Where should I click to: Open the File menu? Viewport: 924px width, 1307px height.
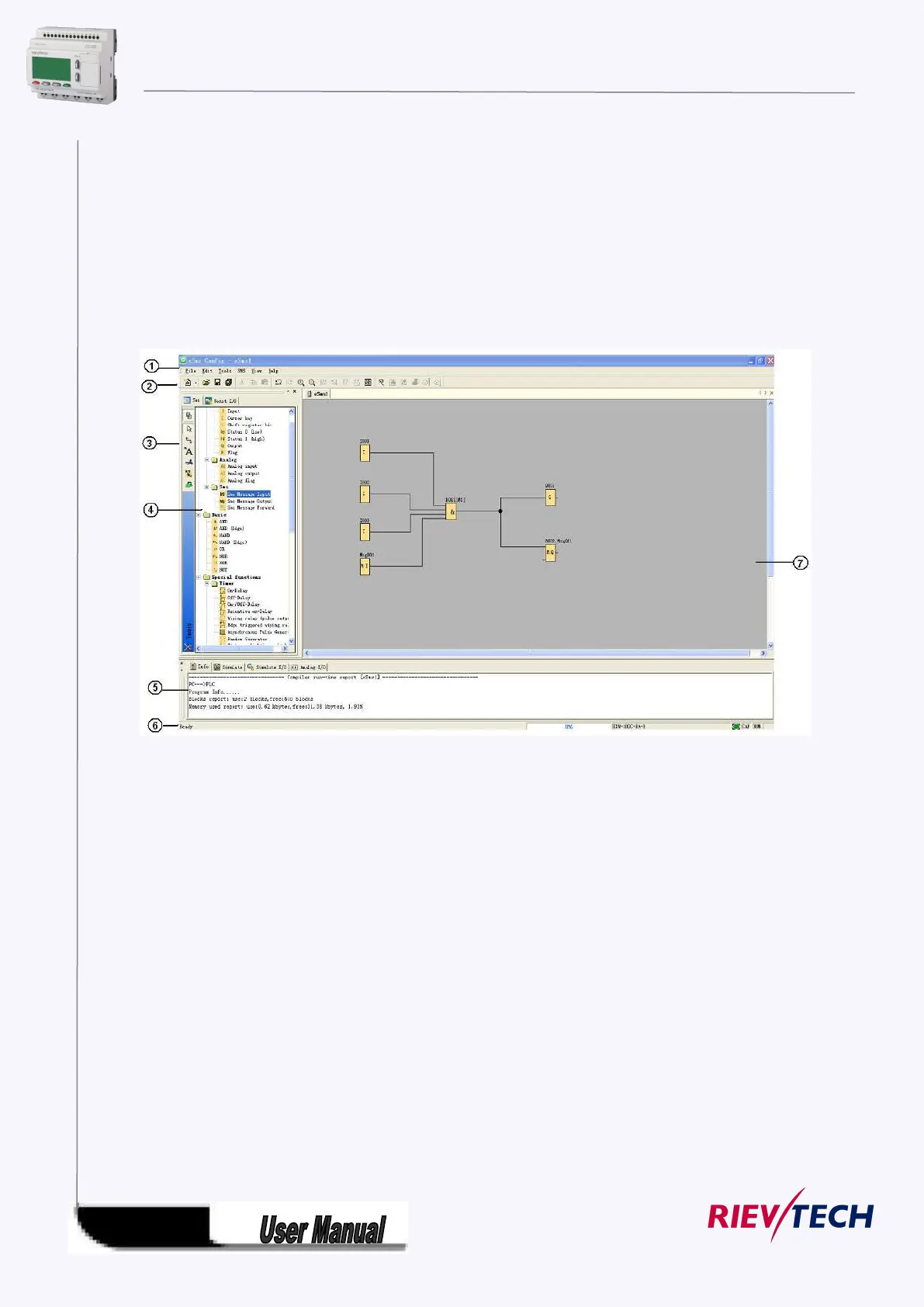pyautogui.click(x=190, y=371)
